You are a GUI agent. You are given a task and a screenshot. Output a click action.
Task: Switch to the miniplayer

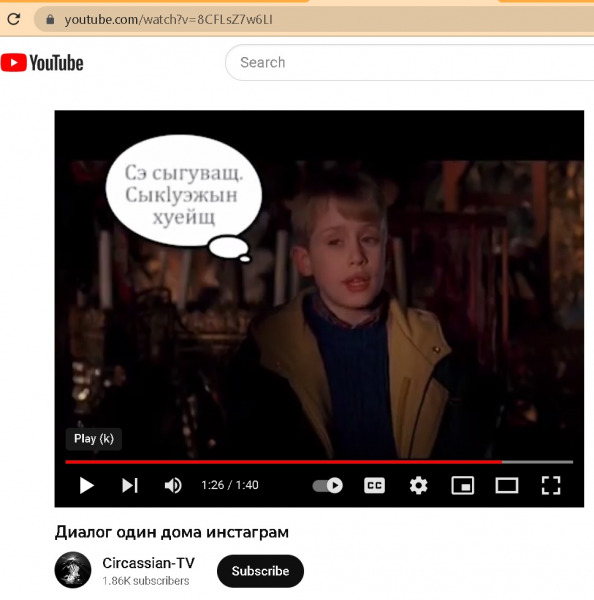[x=463, y=486]
